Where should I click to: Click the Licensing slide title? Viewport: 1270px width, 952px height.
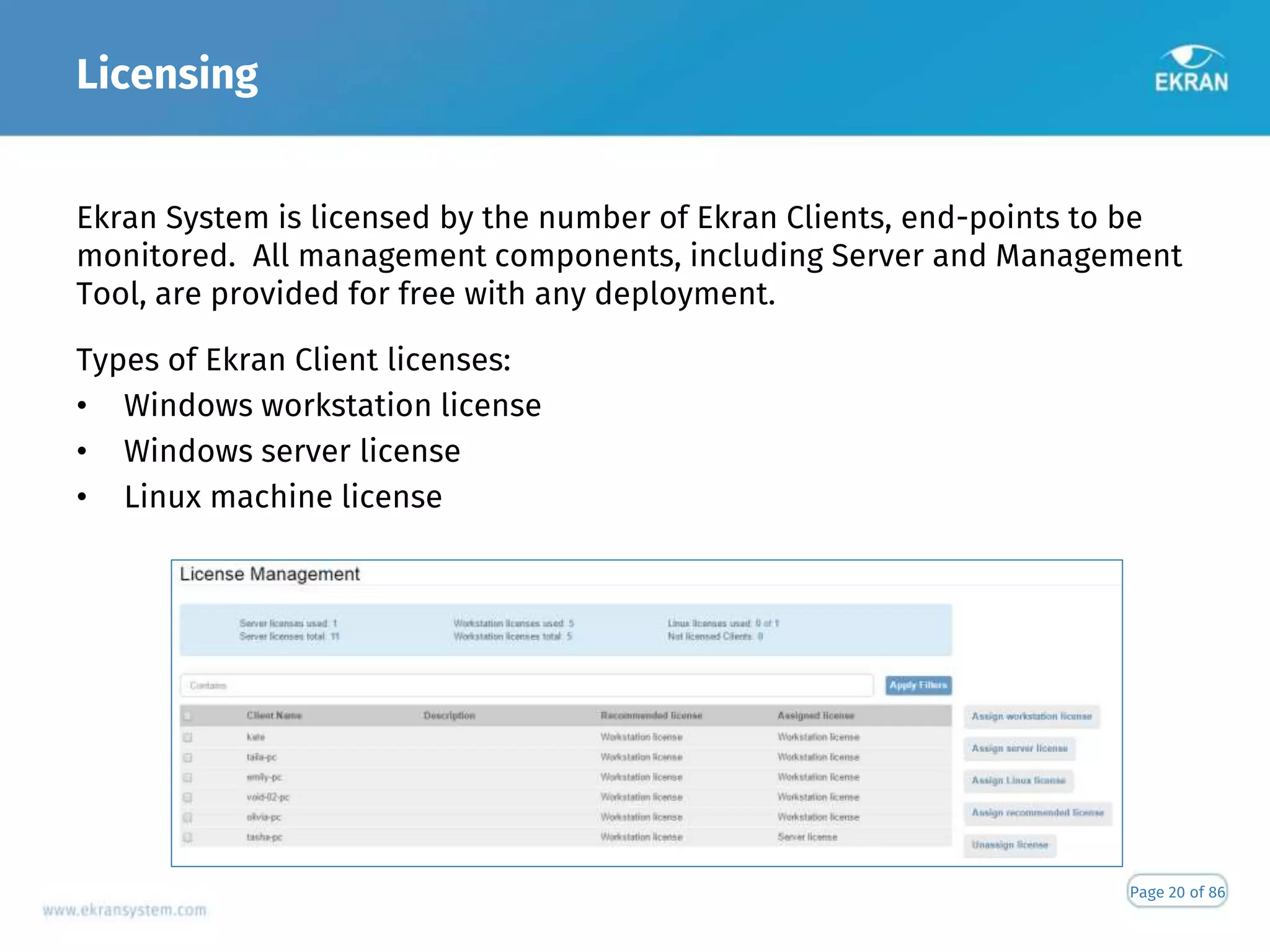tap(167, 74)
